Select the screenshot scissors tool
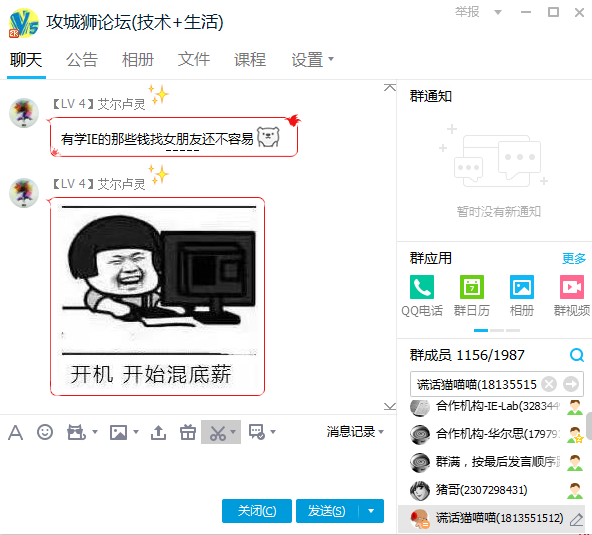Screen dimensions: 592x535 (217, 433)
